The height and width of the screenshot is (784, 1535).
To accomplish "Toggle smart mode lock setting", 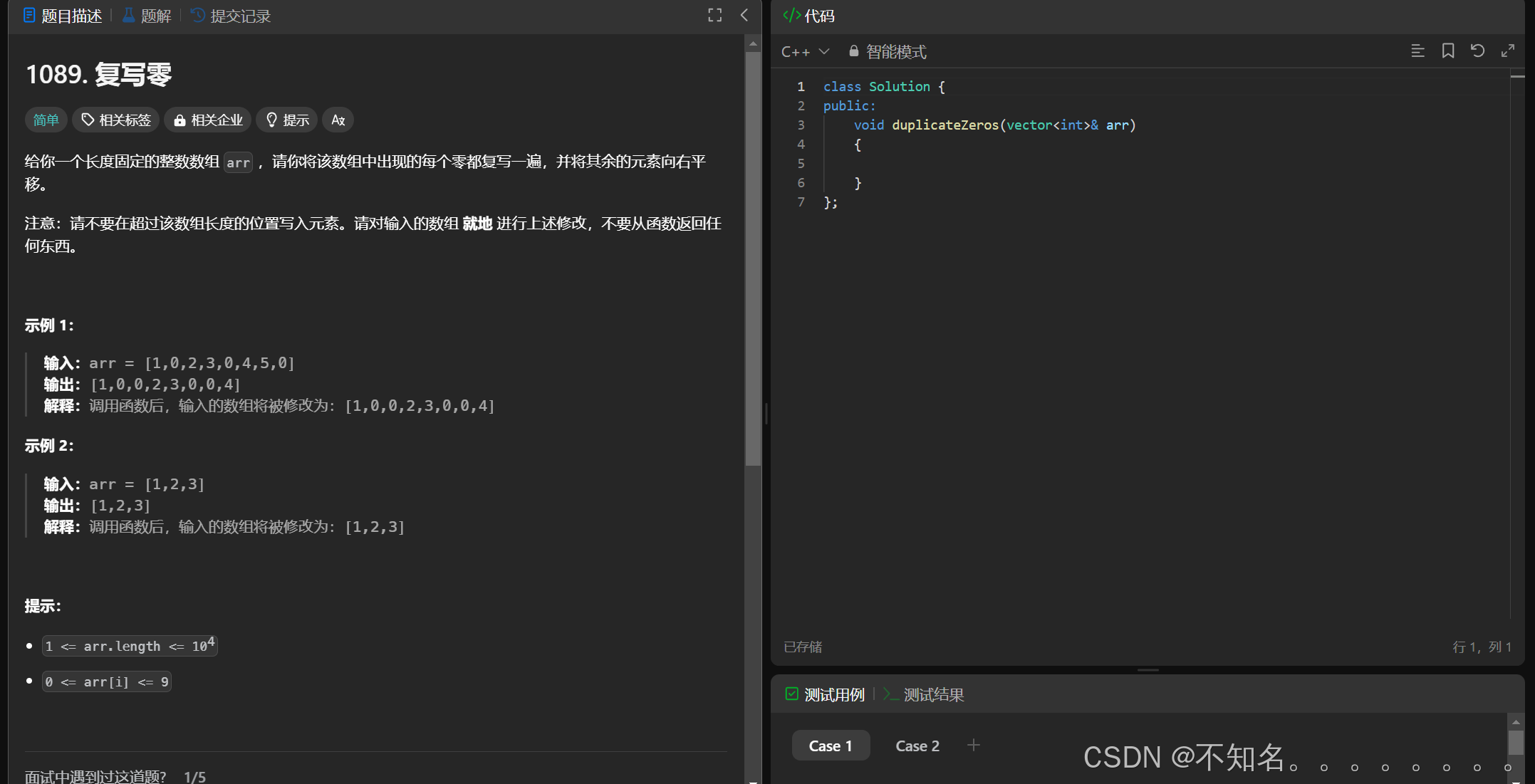I will pos(888,51).
